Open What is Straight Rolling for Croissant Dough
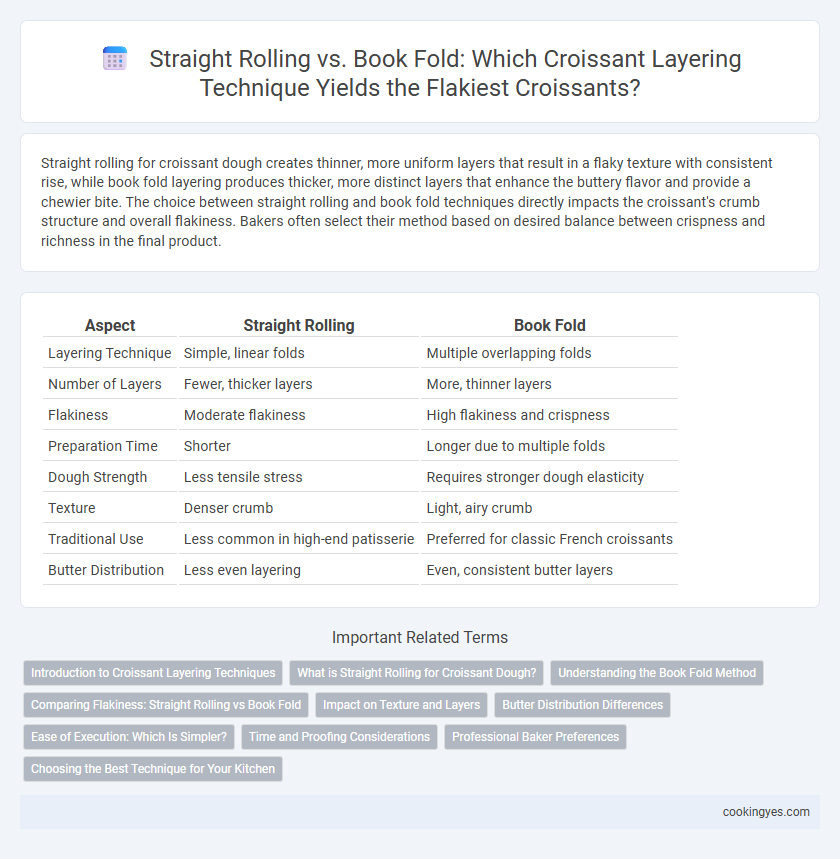840x859 pixels. 416,673
